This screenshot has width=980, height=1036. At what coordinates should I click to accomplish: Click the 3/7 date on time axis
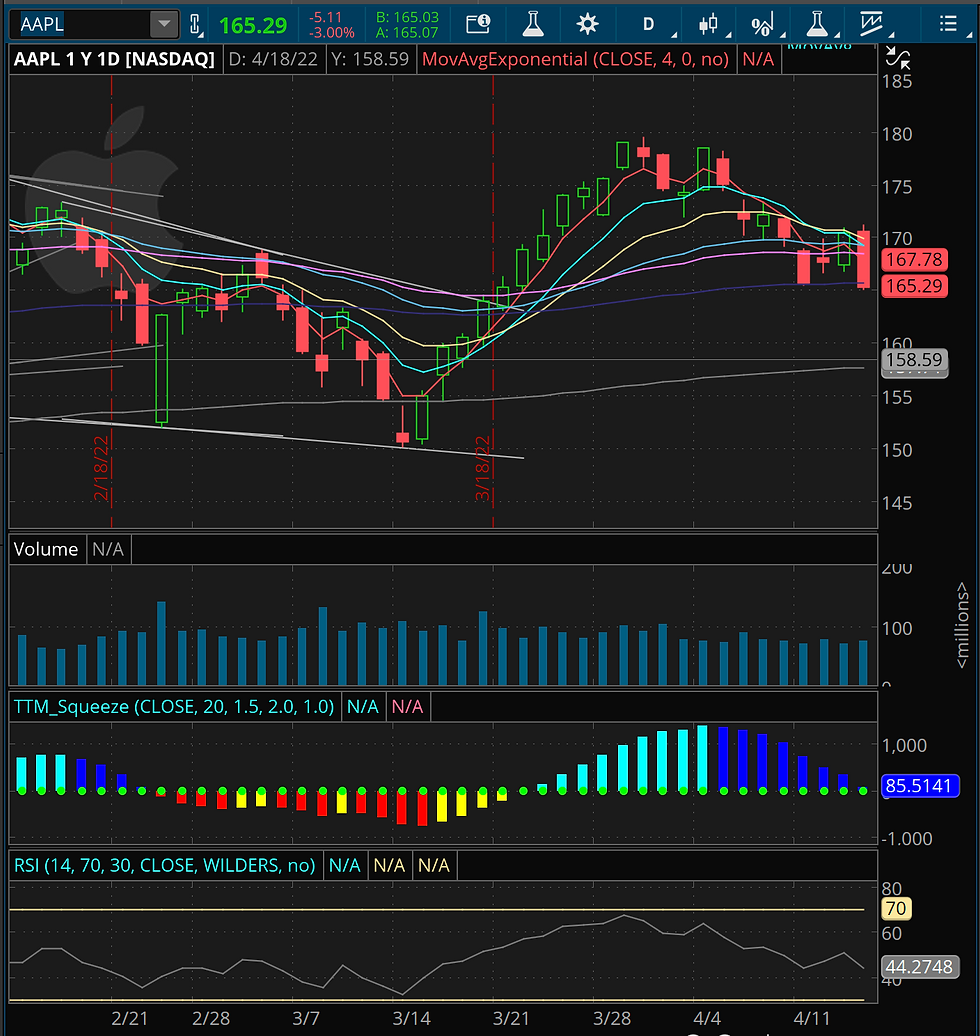point(306,1018)
